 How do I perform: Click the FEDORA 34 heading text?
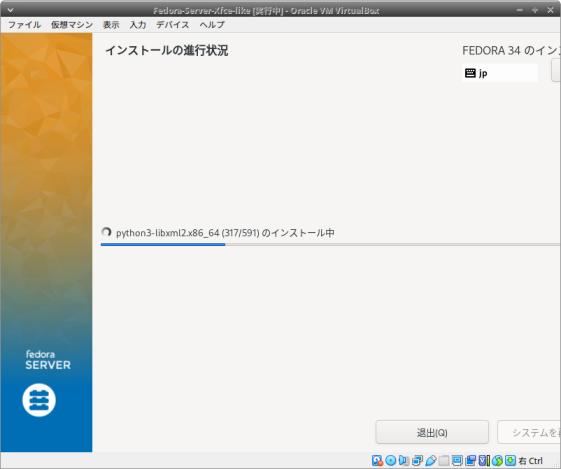tap(511, 50)
